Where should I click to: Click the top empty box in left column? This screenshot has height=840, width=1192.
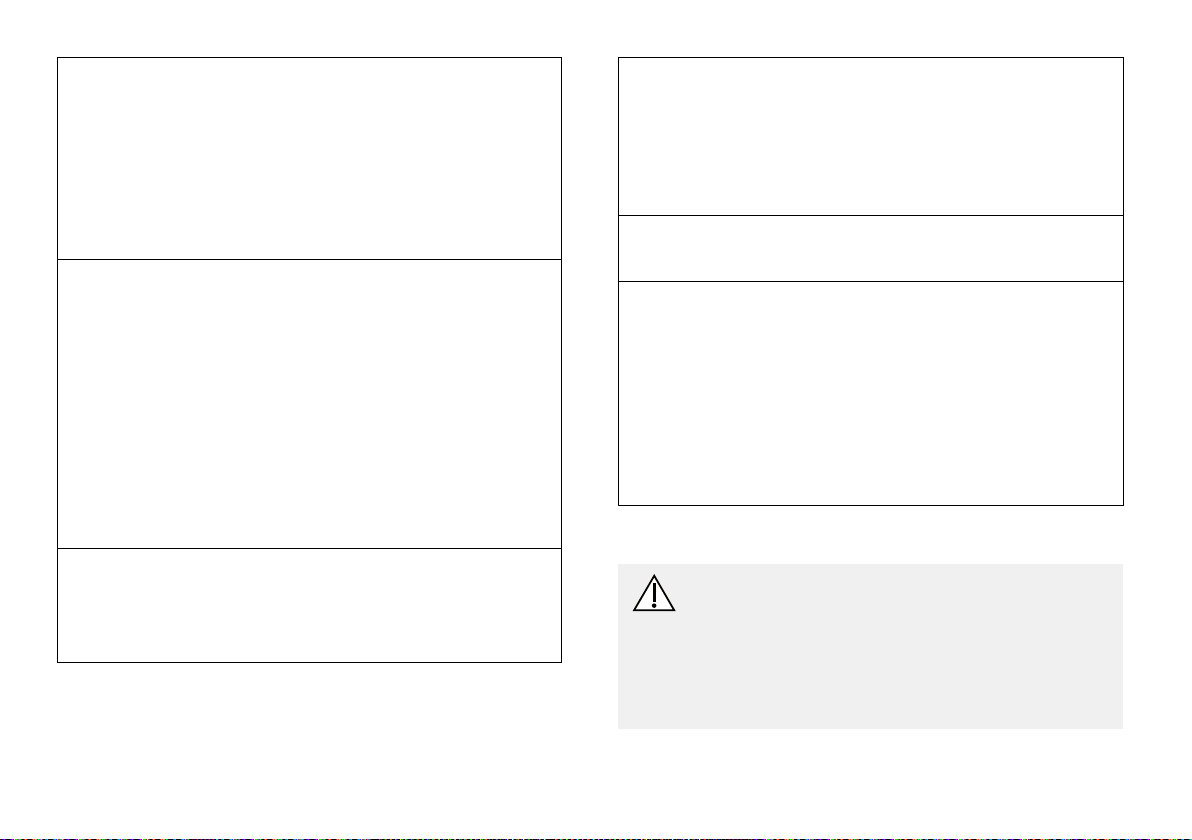click(x=309, y=158)
